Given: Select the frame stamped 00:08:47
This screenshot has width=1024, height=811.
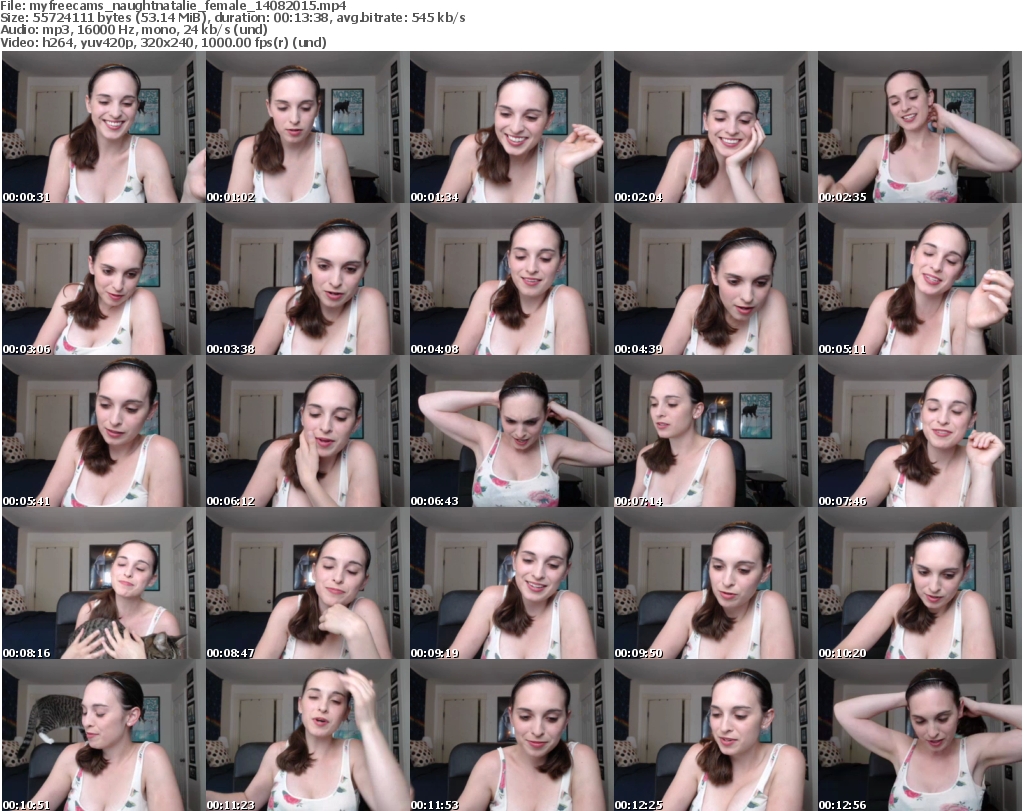Looking at the screenshot, I should 308,583.
